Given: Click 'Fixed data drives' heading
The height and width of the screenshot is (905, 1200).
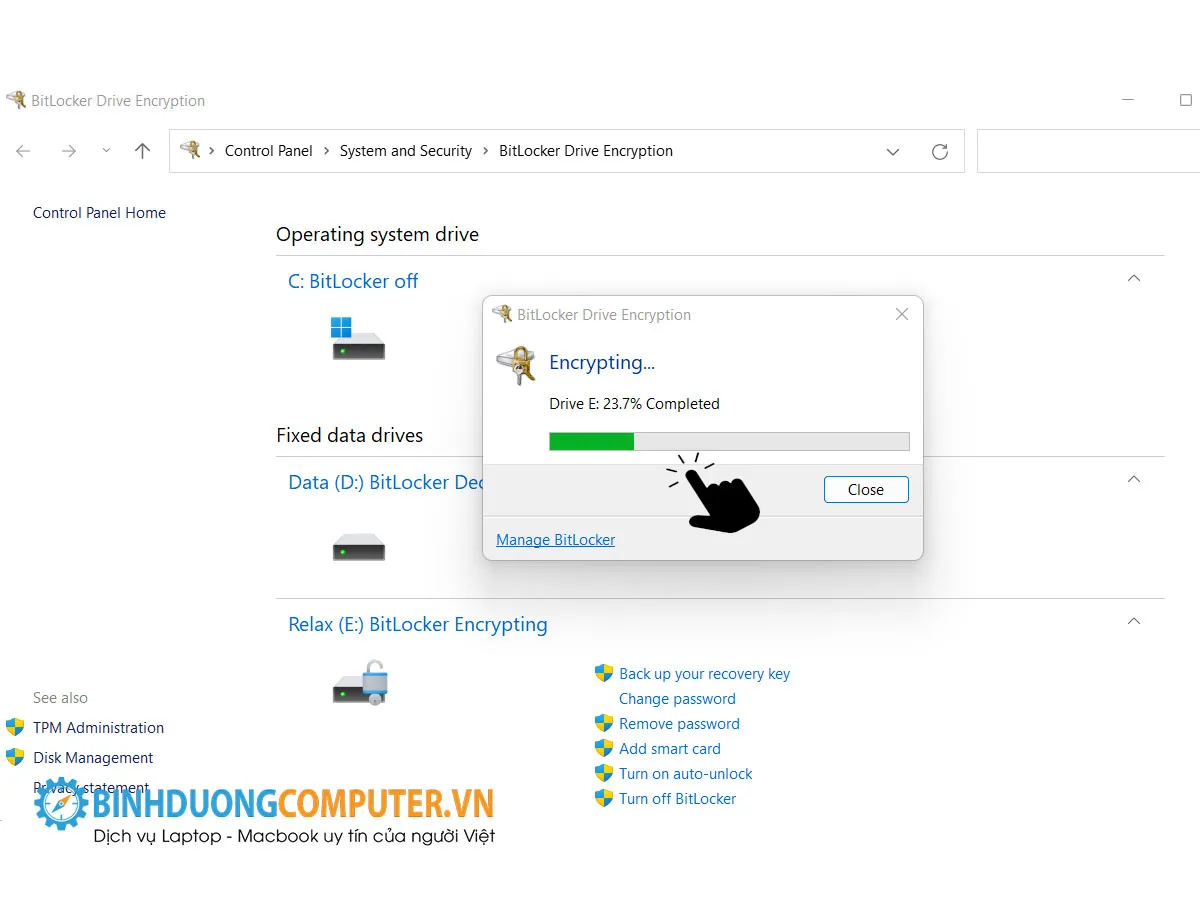Looking at the screenshot, I should click(350, 435).
